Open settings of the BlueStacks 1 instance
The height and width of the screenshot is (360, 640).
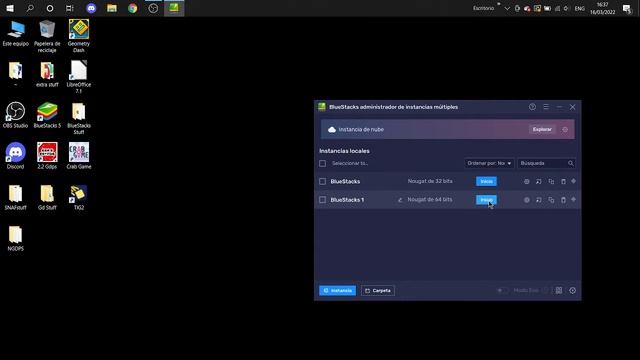point(527,200)
